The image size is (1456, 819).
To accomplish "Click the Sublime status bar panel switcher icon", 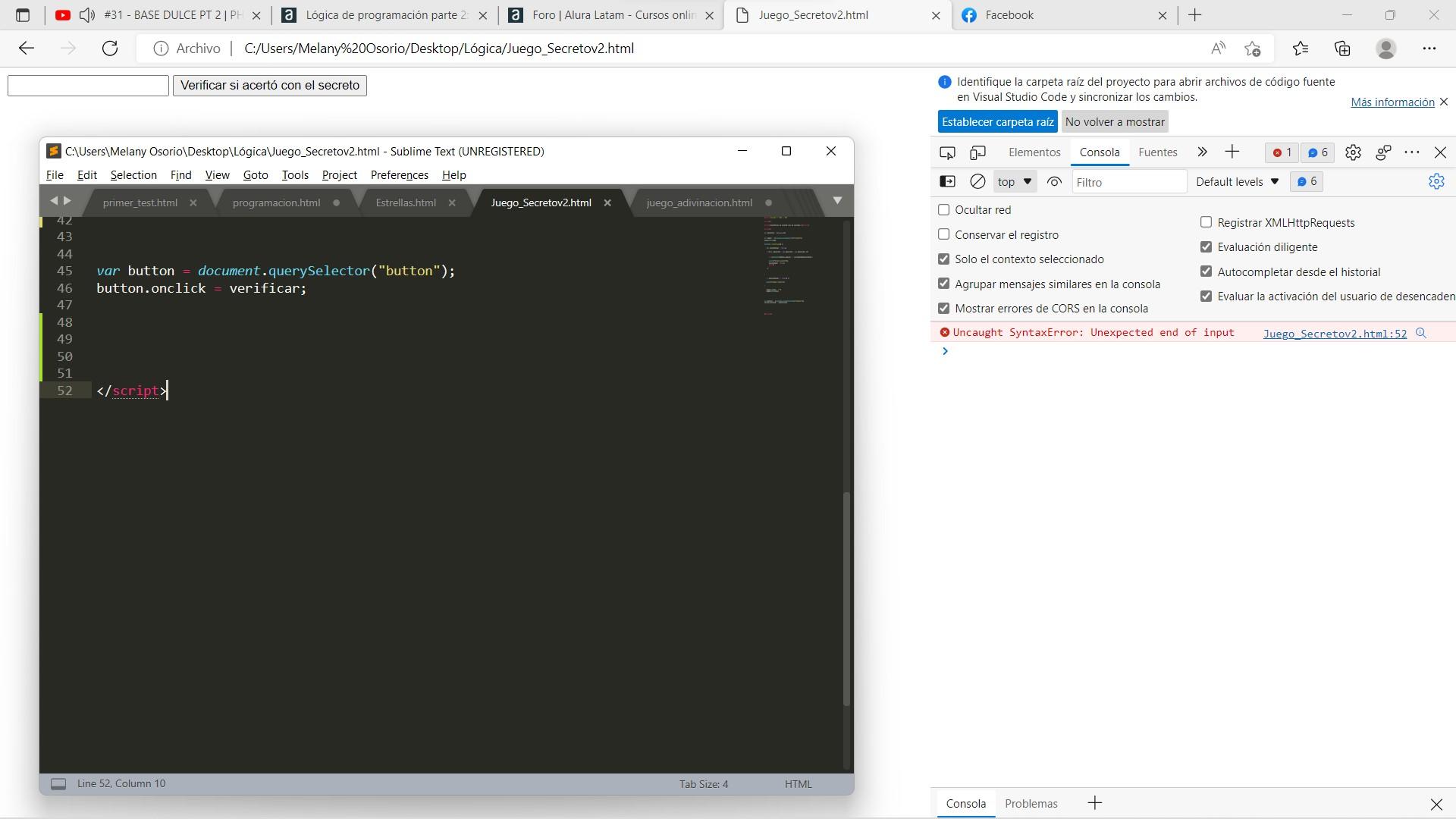I will [x=58, y=784].
